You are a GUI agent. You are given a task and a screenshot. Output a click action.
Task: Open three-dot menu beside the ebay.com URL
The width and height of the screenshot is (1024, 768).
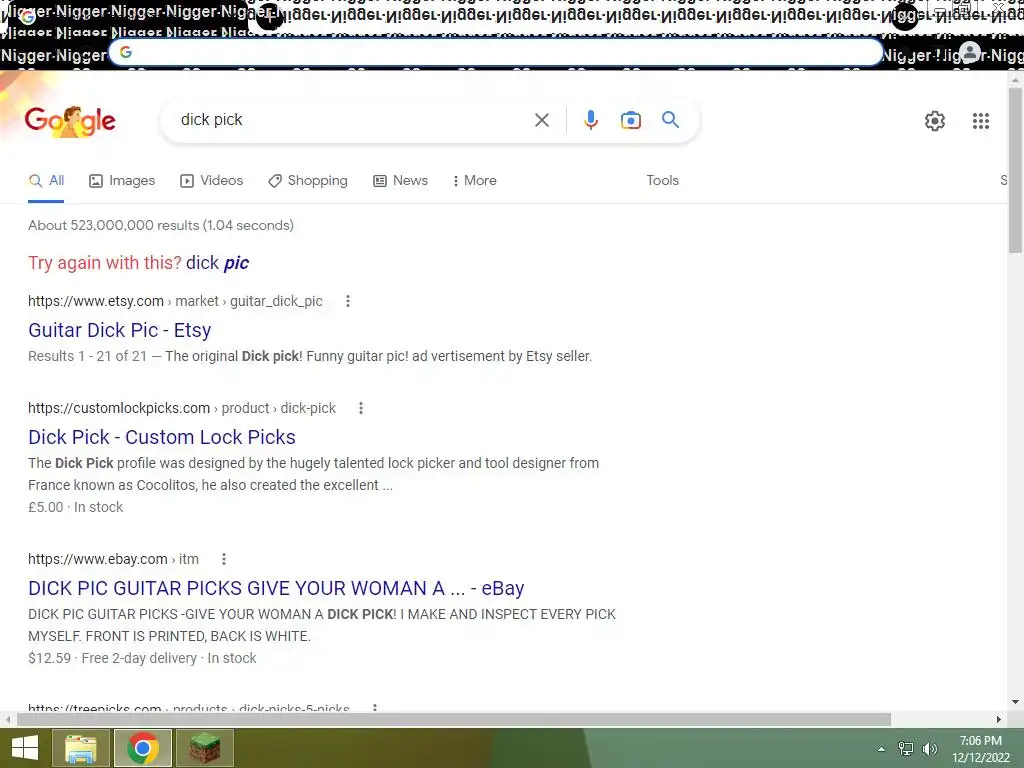point(223,559)
